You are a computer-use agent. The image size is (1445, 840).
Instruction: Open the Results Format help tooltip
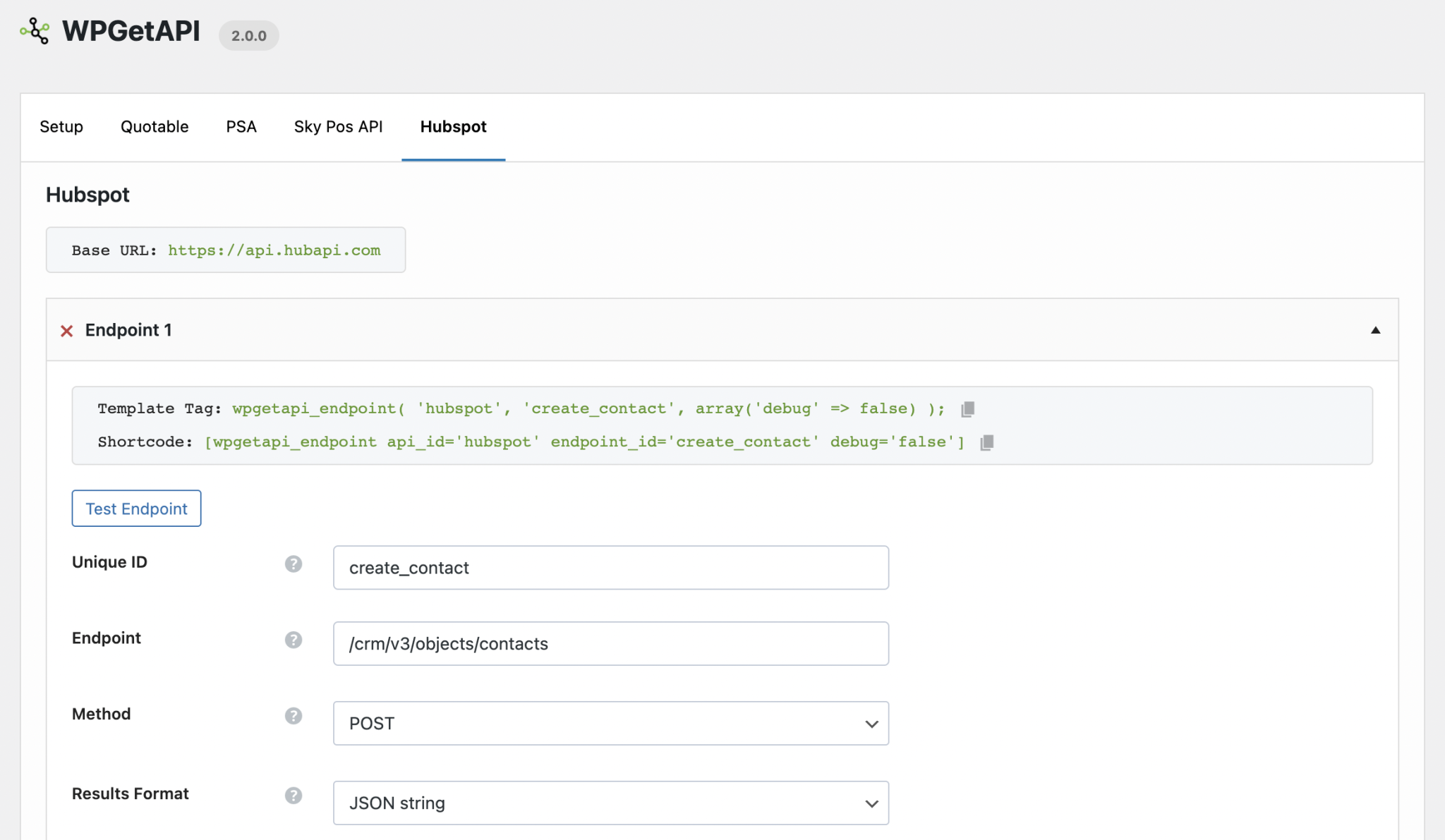pyautogui.click(x=294, y=796)
